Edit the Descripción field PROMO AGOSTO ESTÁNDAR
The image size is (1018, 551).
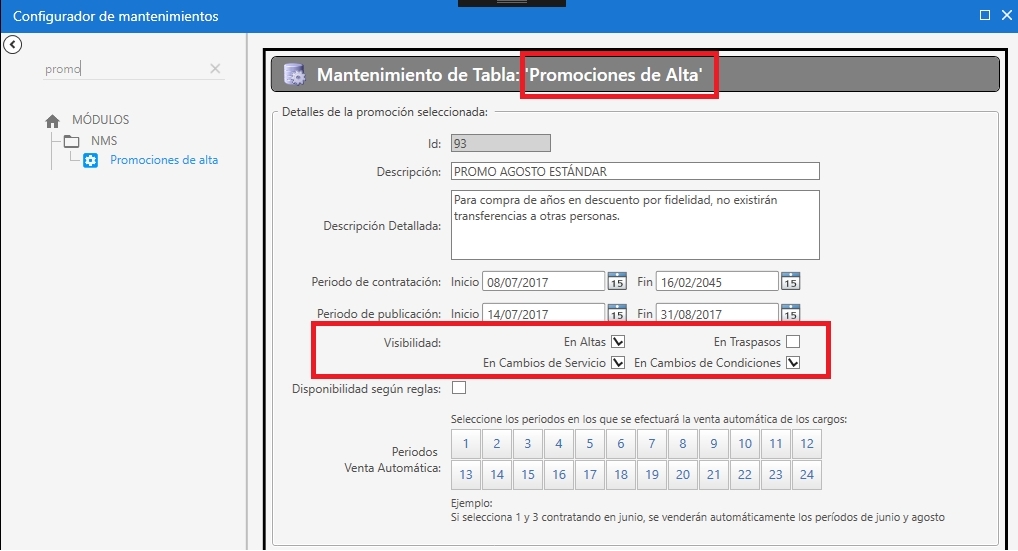point(635,171)
